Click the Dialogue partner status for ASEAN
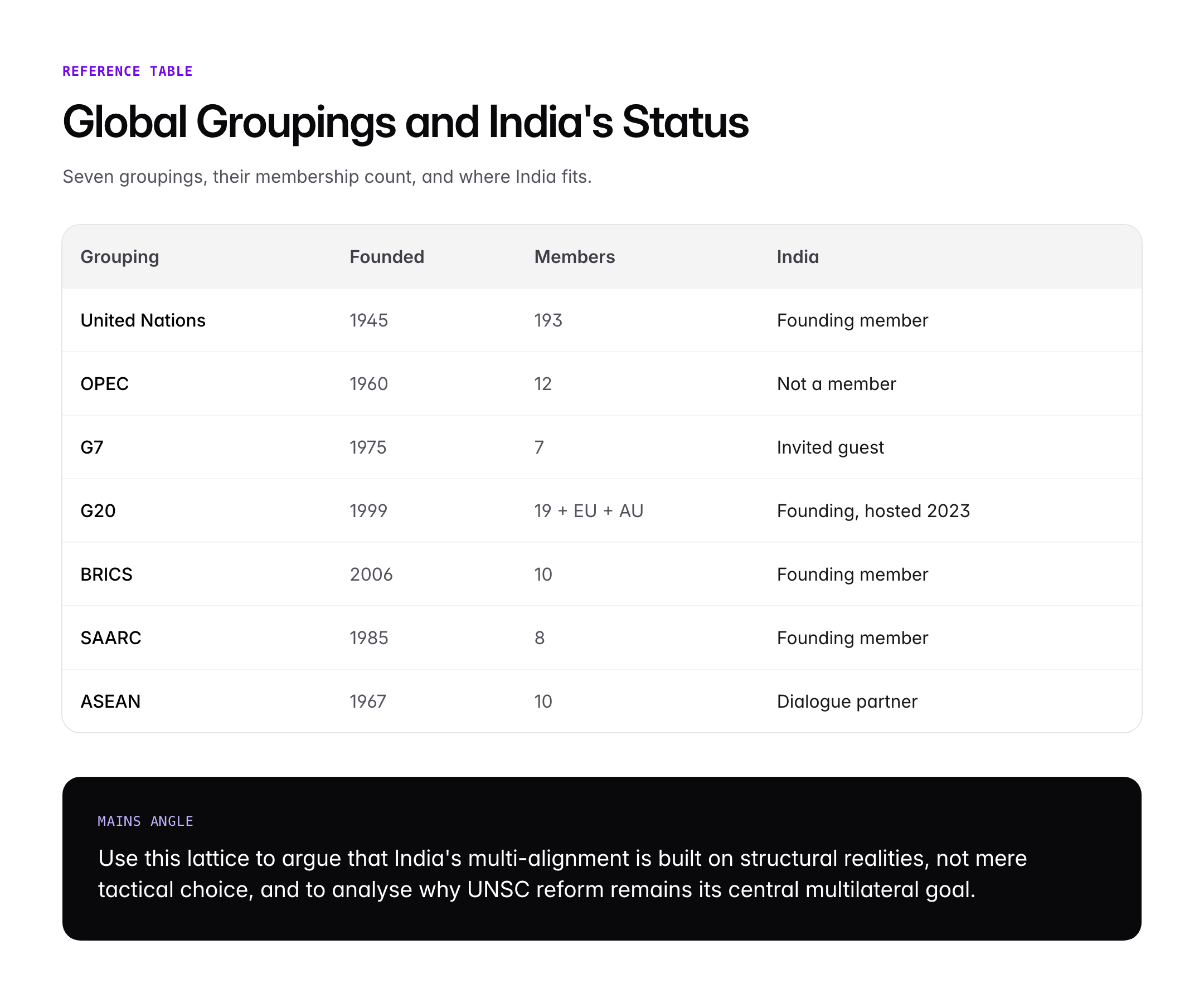Viewport: 1204px width, 1003px height. click(x=846, y=701)
